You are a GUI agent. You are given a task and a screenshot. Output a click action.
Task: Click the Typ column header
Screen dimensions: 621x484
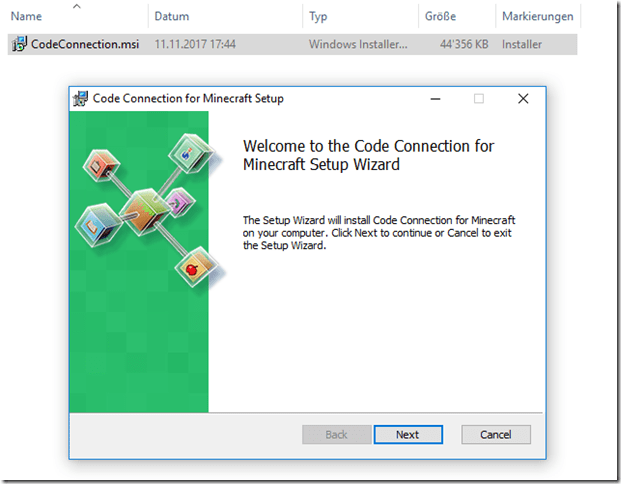tap(318, 17)
